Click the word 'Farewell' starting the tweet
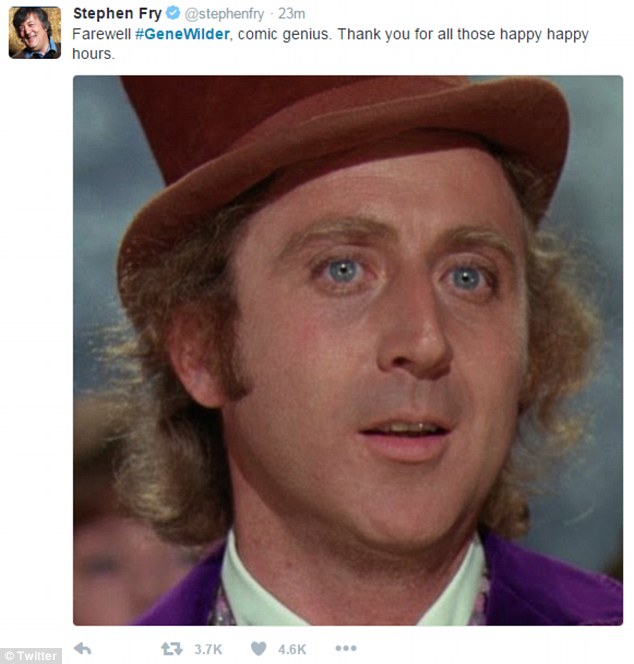This screenshot has width=634, height=664. click(102, 34)
